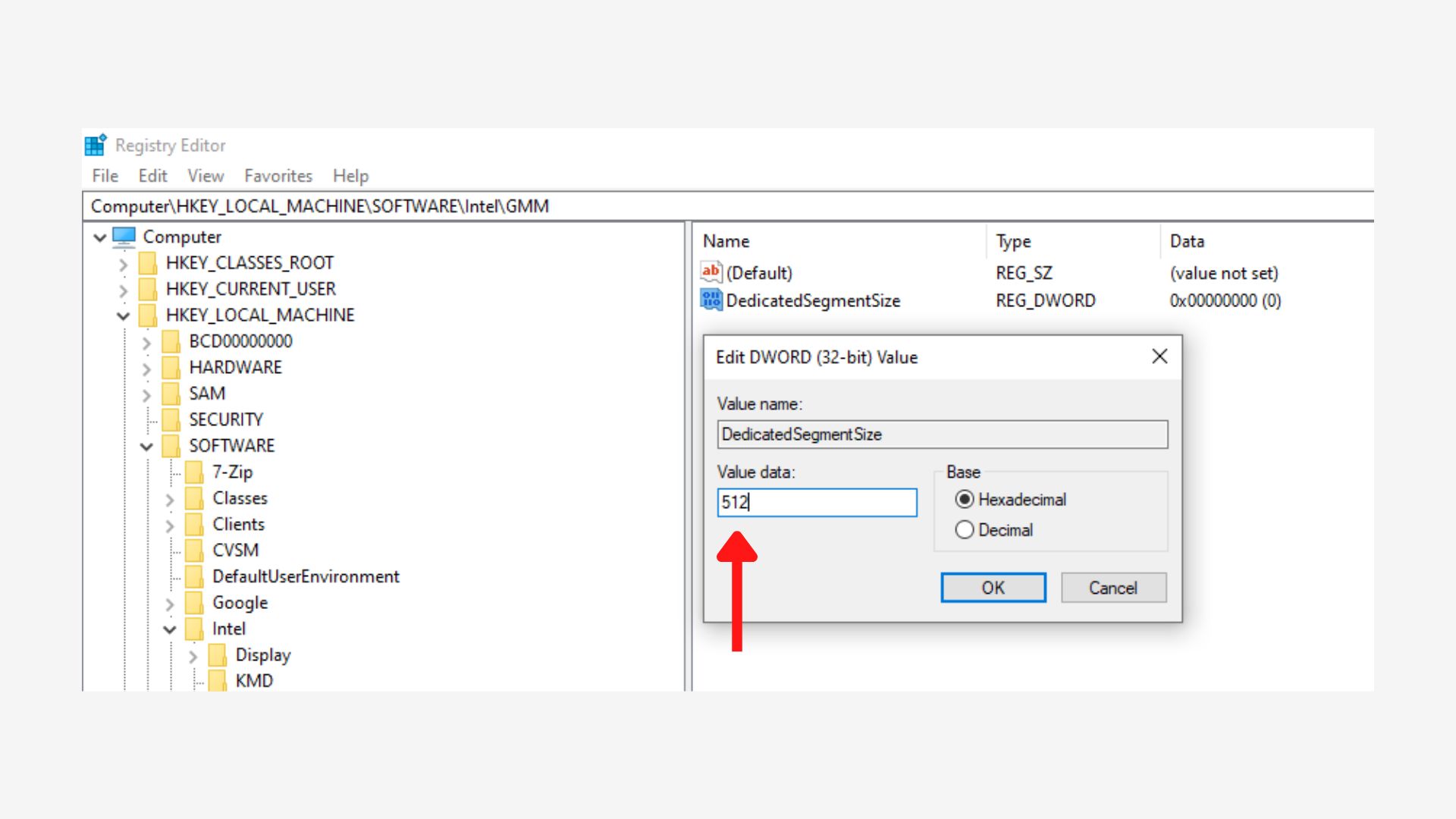This screenshot has height=819, width=1456.
Task: Close the Edit DWORD dialog
Action: click(x=1159, y=356)
